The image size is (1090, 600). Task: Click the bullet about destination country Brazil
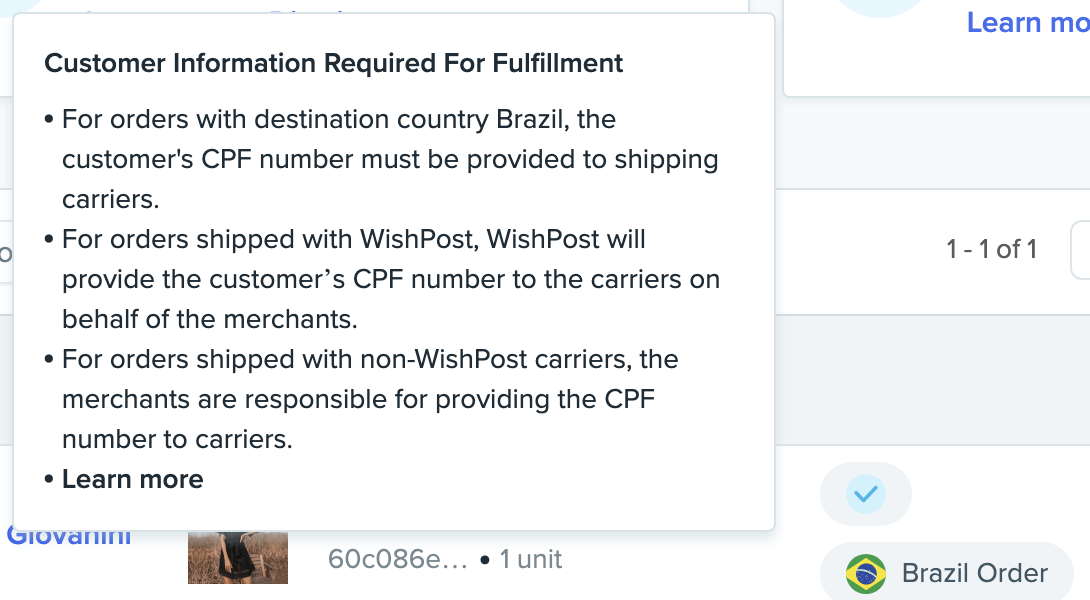point(390,159)
